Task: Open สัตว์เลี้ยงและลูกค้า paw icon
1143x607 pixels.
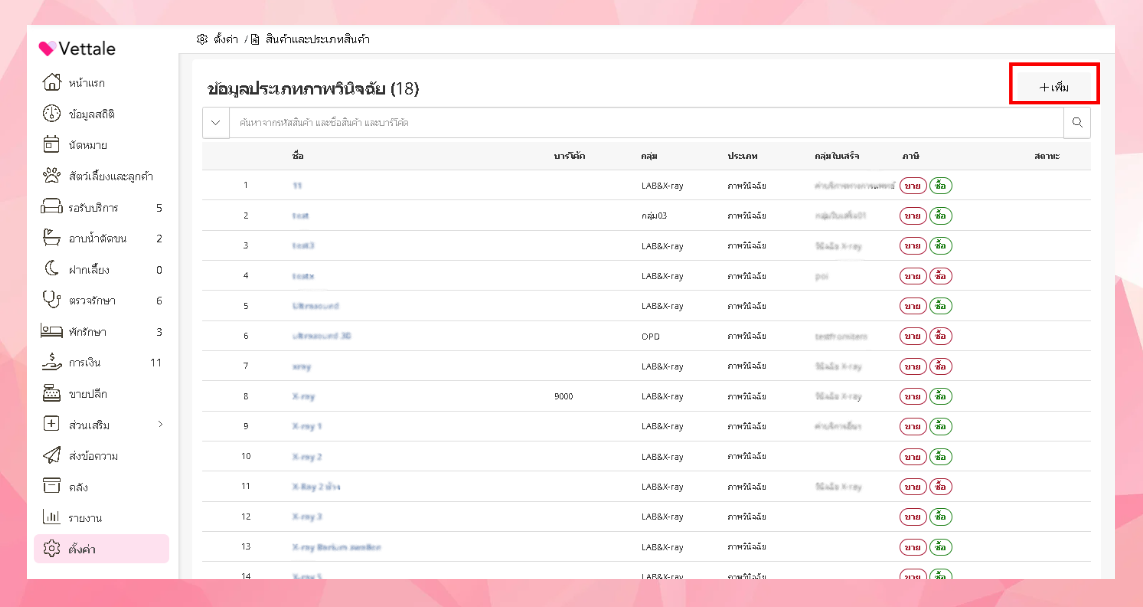Action: point(52,176)
